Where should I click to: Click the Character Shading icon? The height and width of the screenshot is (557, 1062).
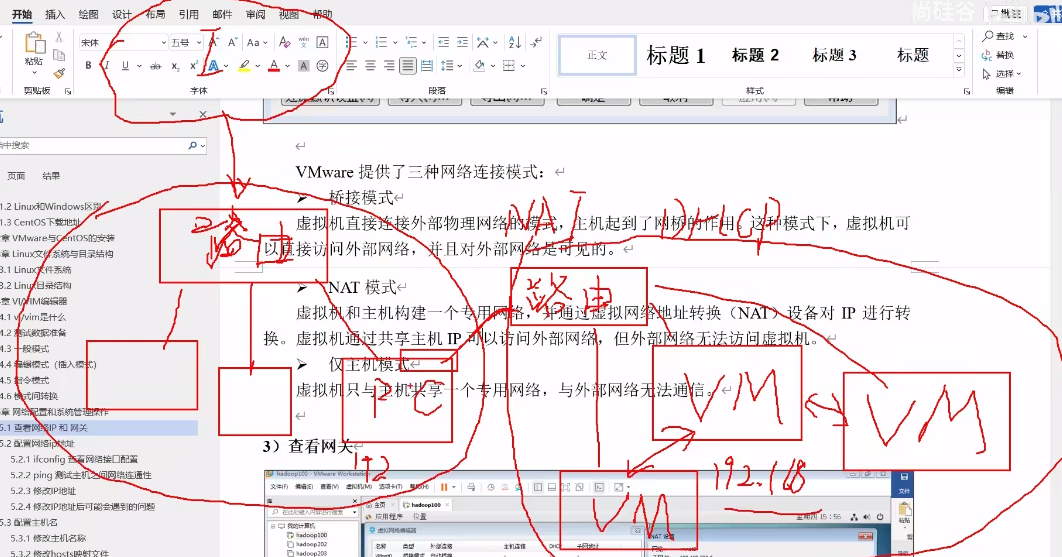point(303,66)
